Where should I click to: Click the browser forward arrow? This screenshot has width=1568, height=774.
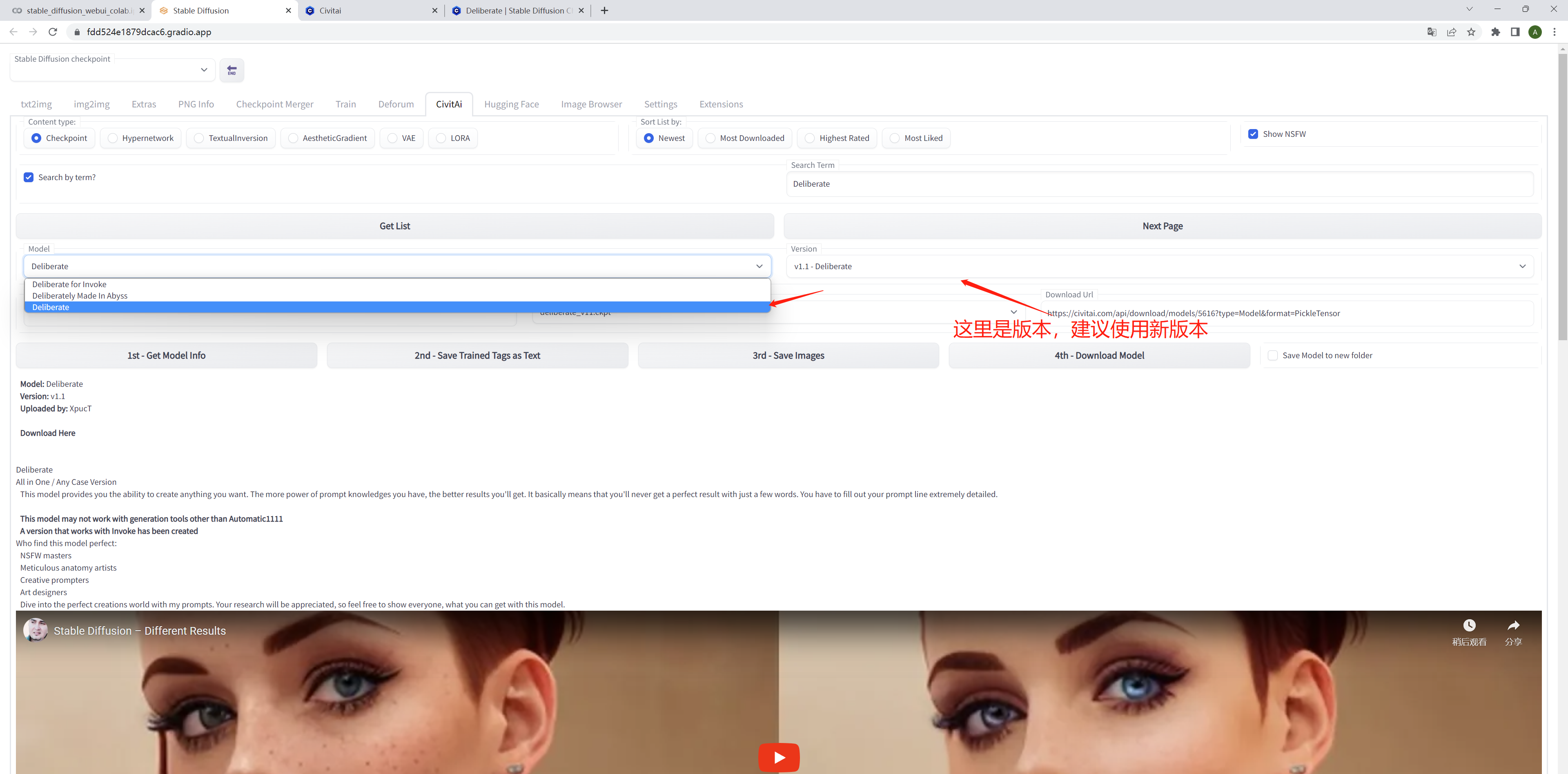tap(33, 32)
